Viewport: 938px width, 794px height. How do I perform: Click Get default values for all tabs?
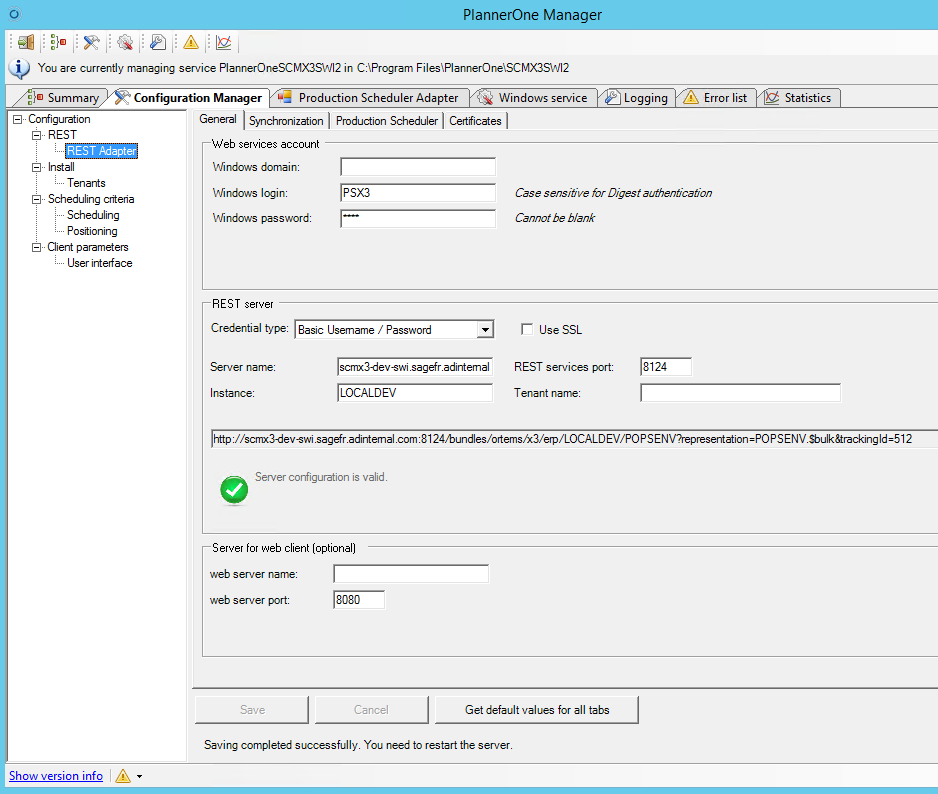537,710
